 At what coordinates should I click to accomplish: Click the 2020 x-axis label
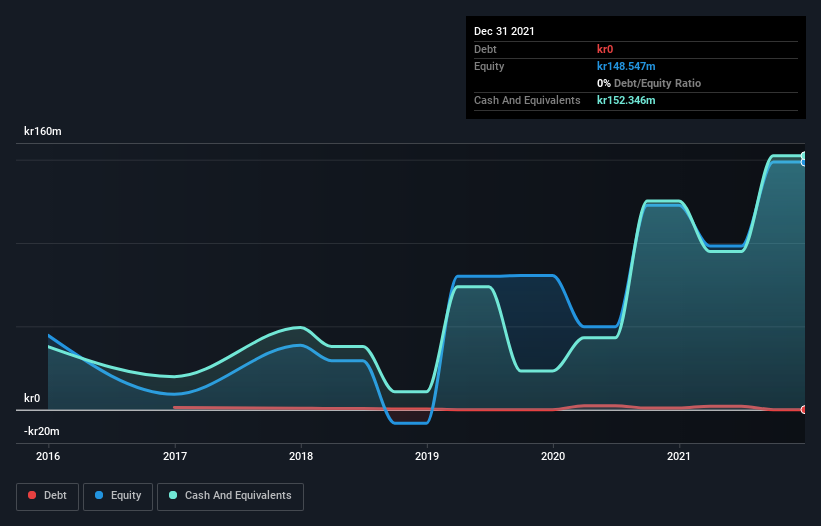(x=553, y=456)
